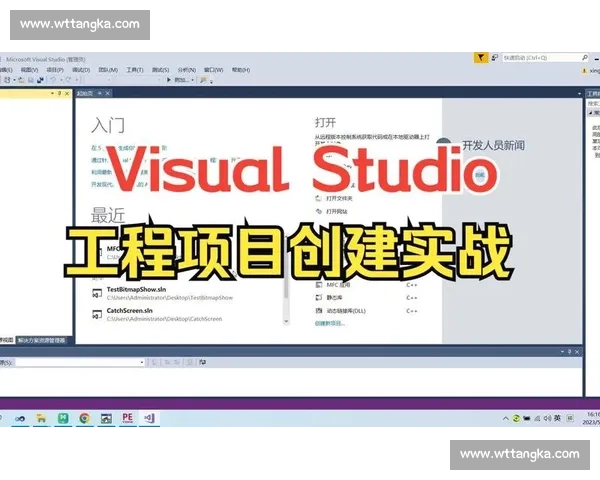Open the 测试(S) menu
Viewport: 600px width, 480px height.
160,70
